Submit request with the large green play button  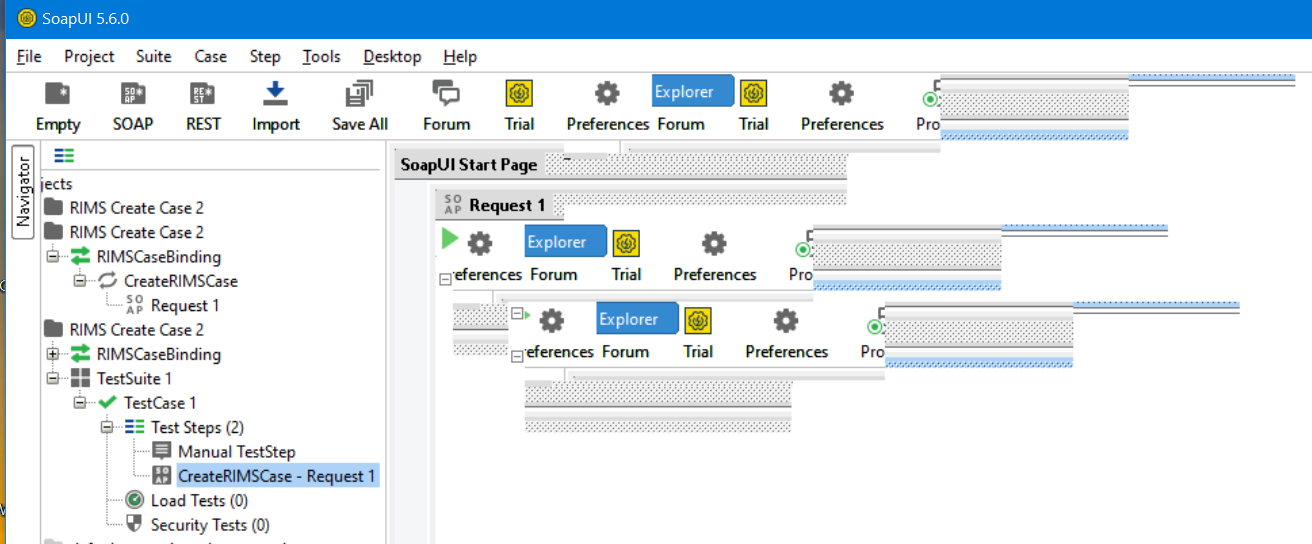[450, 240]
